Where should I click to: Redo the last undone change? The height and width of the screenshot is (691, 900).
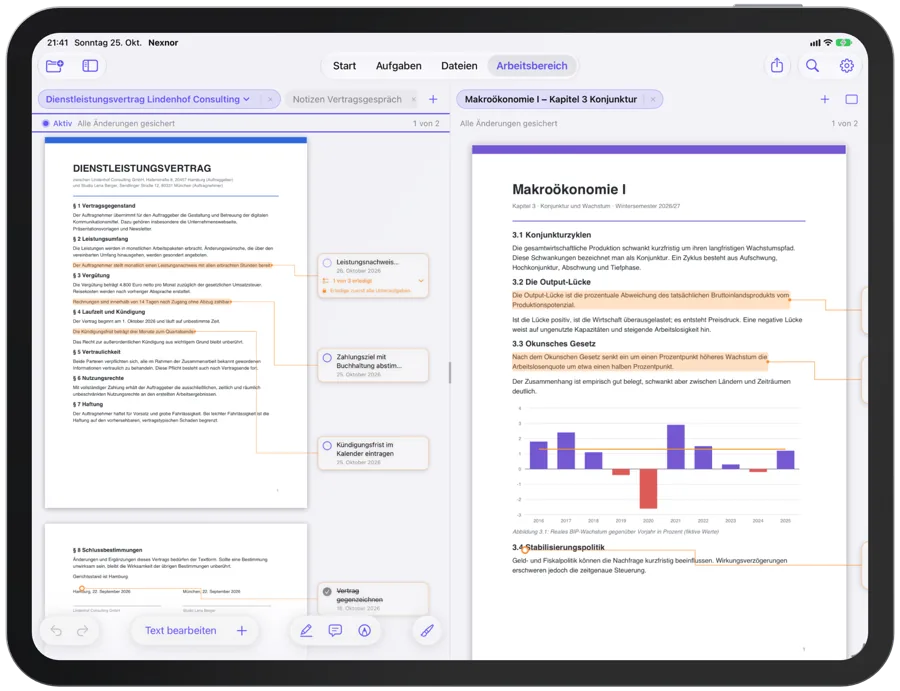tap(83, 631)
